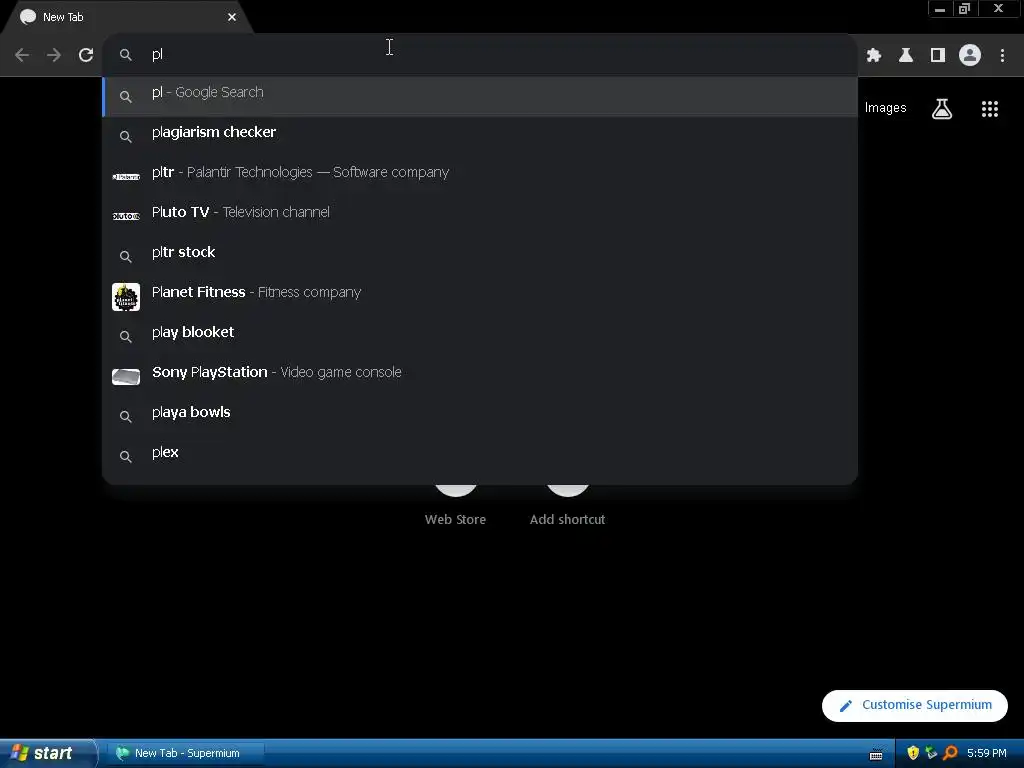Reload the page with refresh icon
This screenshot has width=1024, height=768.
point(86,55)
